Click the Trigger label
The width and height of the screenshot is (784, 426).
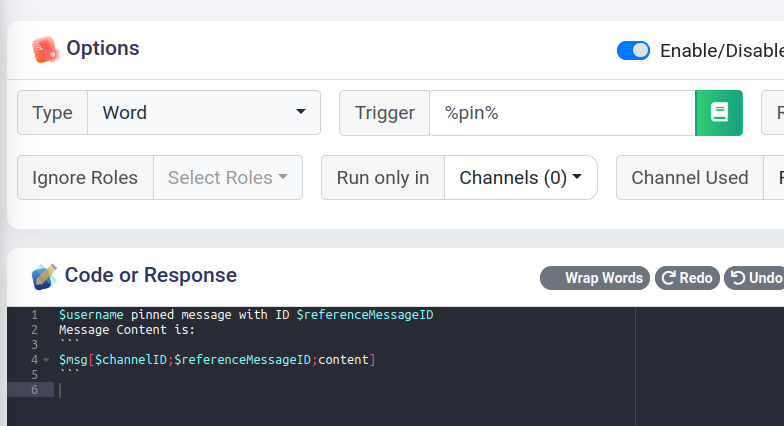tap(384, 113)
